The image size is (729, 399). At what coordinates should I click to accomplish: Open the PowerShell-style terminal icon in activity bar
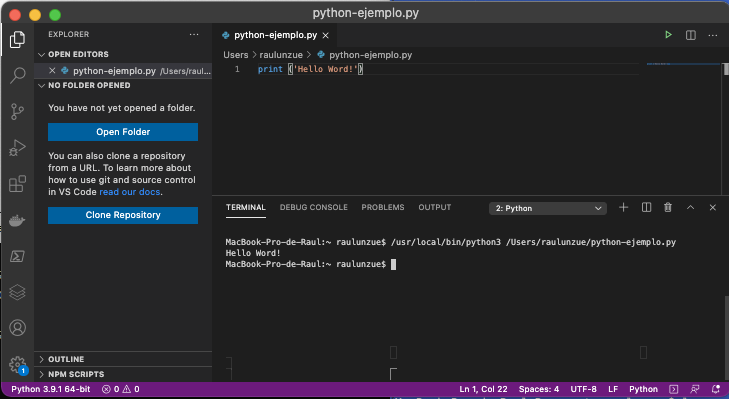click(17, 256)
